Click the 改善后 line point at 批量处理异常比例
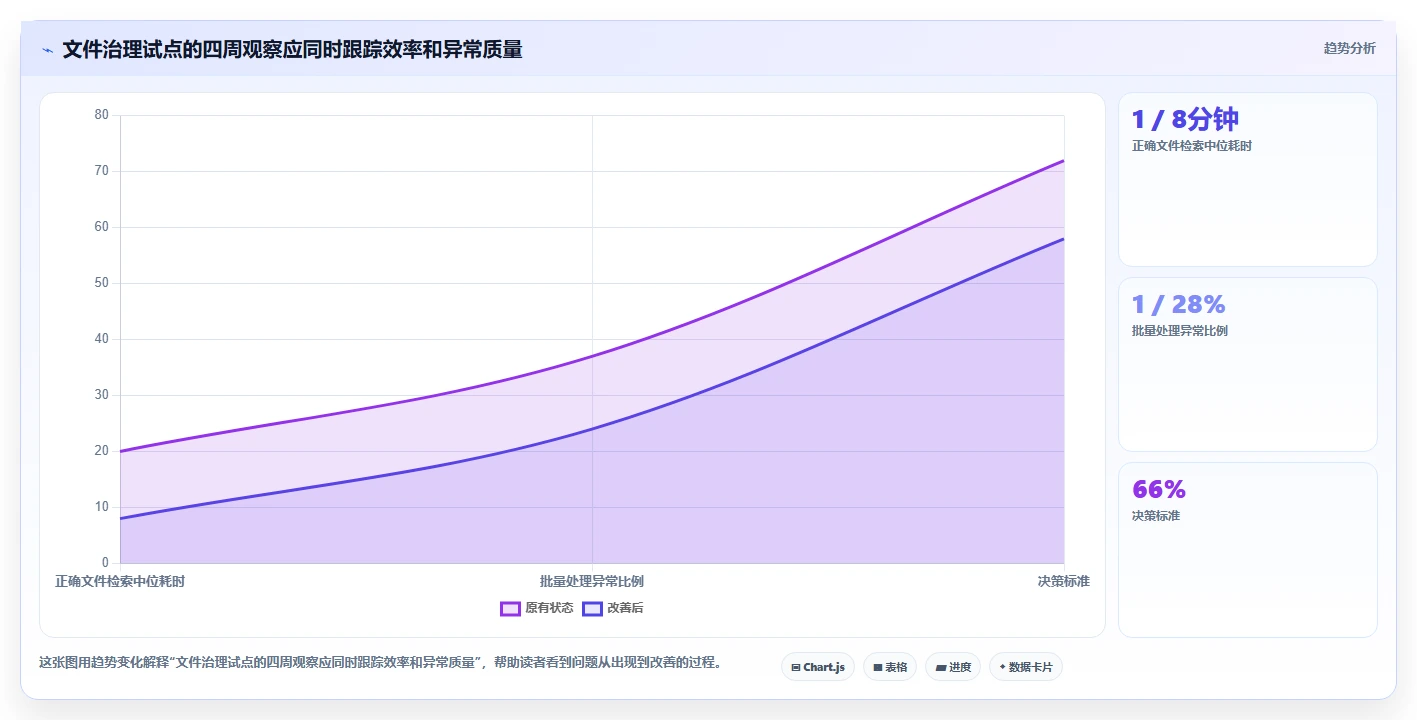 (592, 429)
